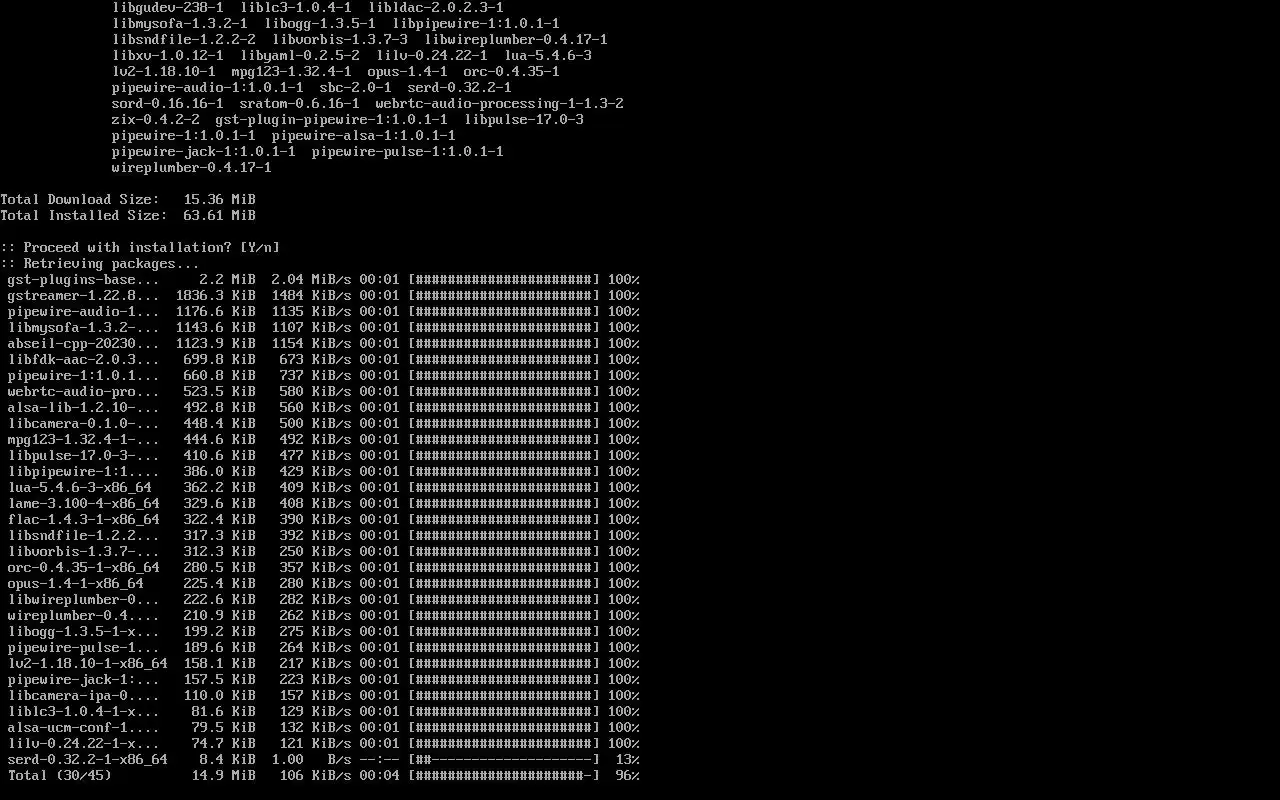The height and width of the screenshot is (800, 1280).
Task: Click the Proceed with installation prompt line
Action: coord(140,248)
